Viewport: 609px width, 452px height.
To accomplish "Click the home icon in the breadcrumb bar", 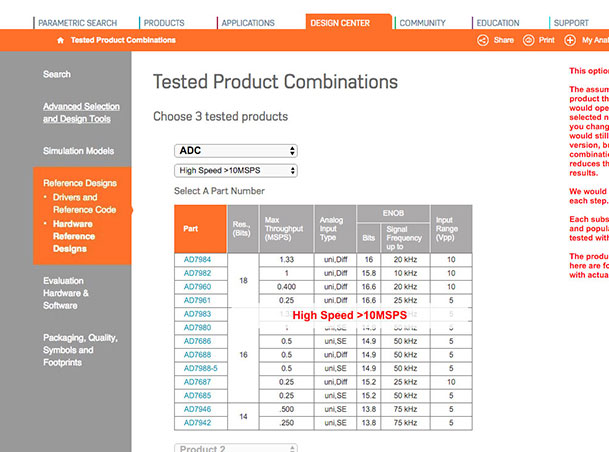I will click(x=62, y=40).
